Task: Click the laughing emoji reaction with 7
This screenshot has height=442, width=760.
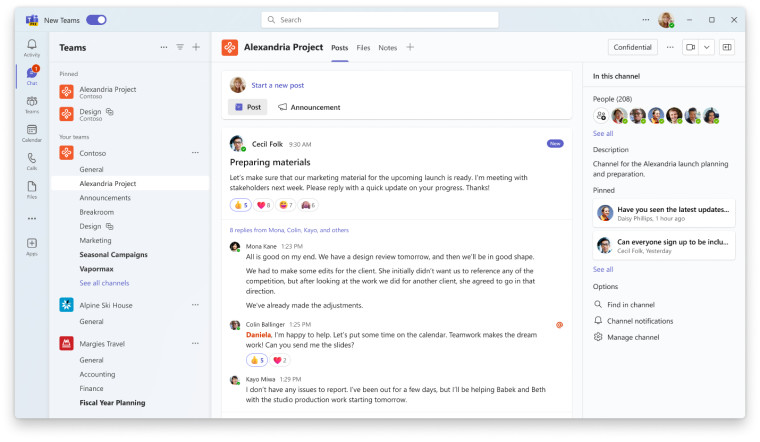Action: coord(286,205)
